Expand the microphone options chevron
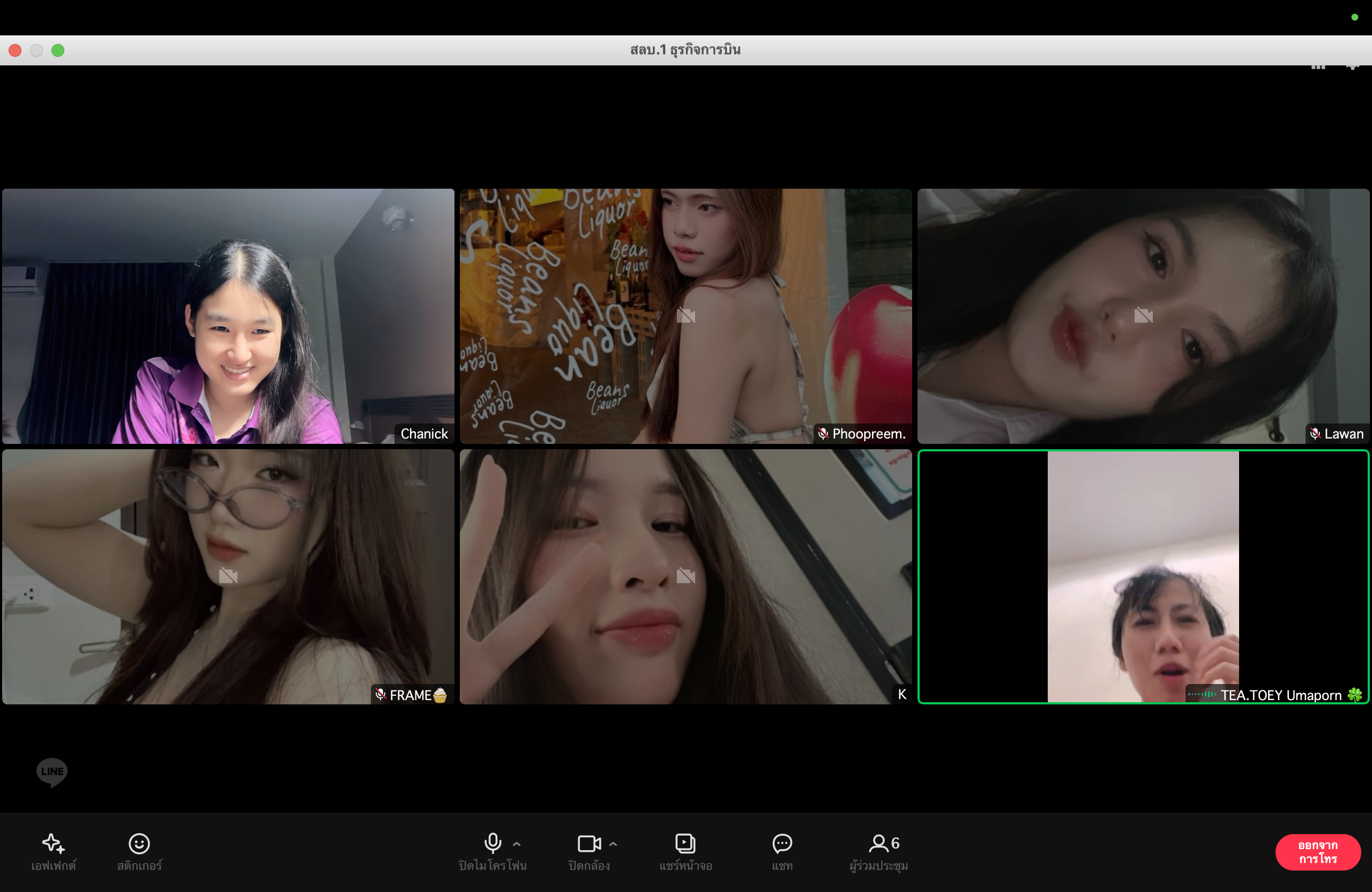 point(517,844)
